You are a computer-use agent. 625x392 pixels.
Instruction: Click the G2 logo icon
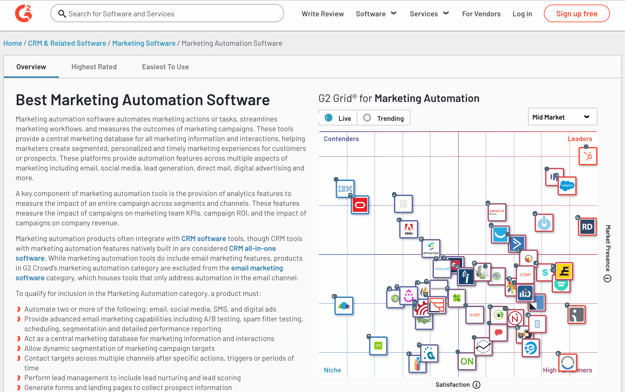24,13
